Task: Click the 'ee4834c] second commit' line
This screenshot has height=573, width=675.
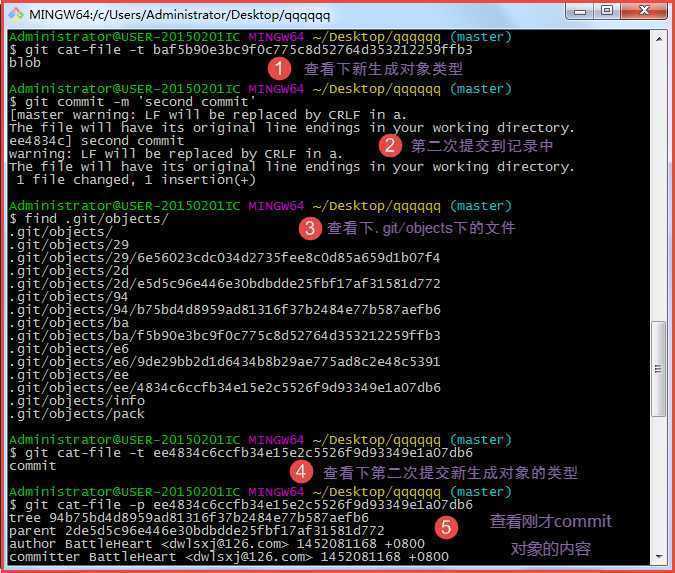Action: (96, 141)
